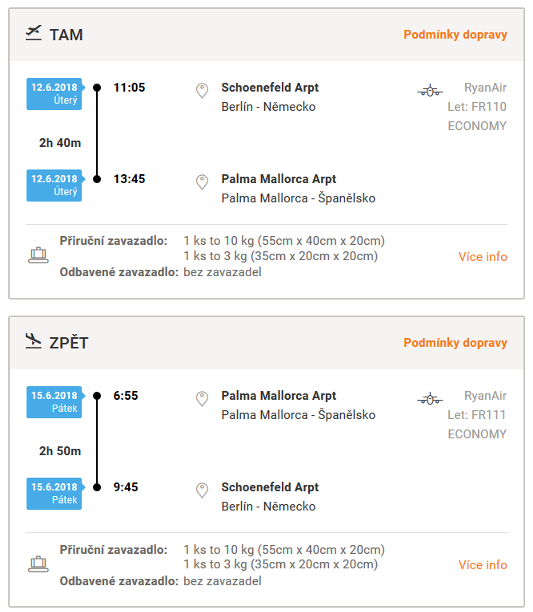Open Podmínky dopravy for the TAM flight
The width and height of the screenshot is (533, 612).
(x=455, y=35)
